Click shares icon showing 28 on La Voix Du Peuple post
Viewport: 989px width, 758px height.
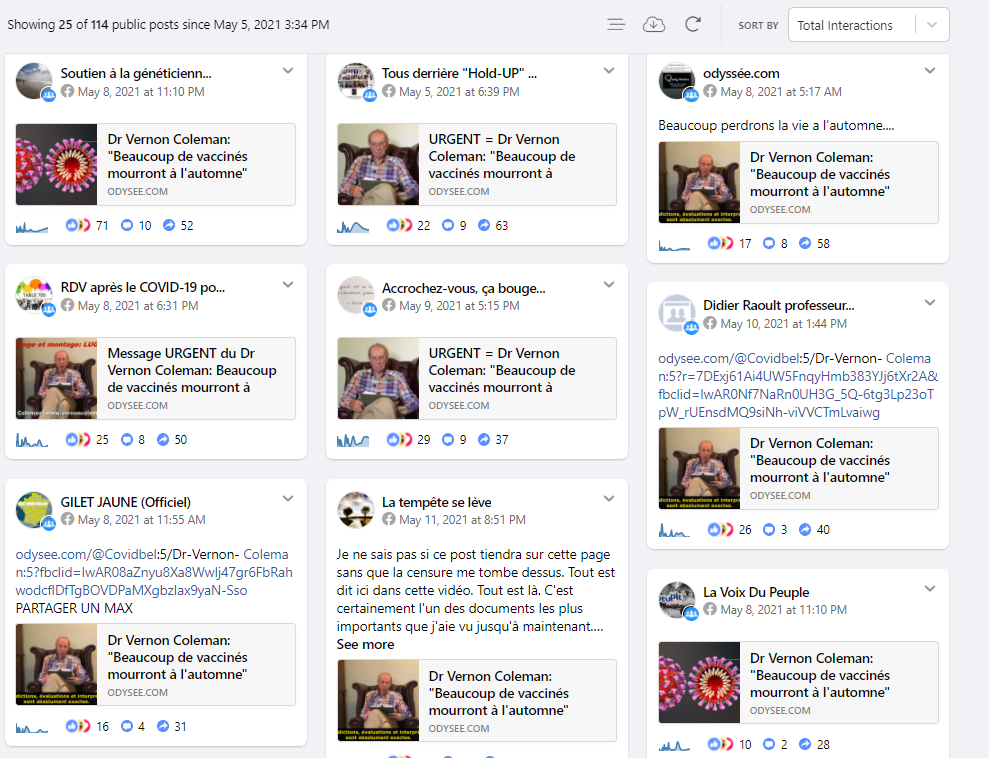pyautogui.click(x=805, y=745)
